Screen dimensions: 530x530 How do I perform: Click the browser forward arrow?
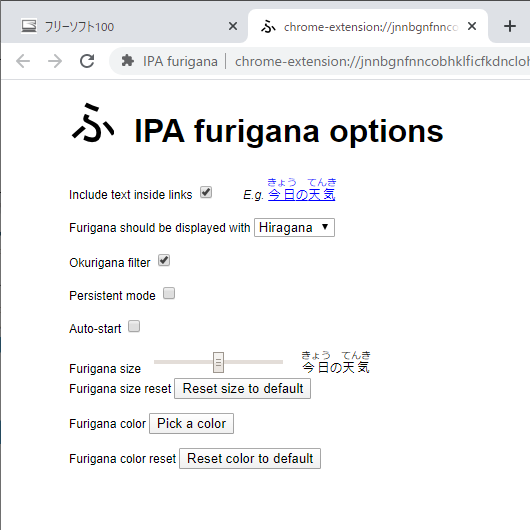[55, 61]
